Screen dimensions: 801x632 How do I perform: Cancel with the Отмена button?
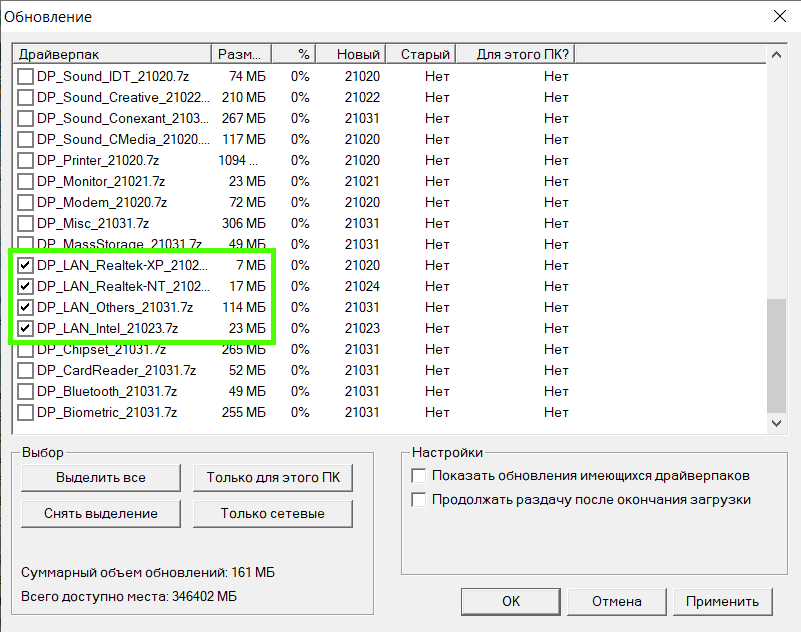(x=617, y=602)
